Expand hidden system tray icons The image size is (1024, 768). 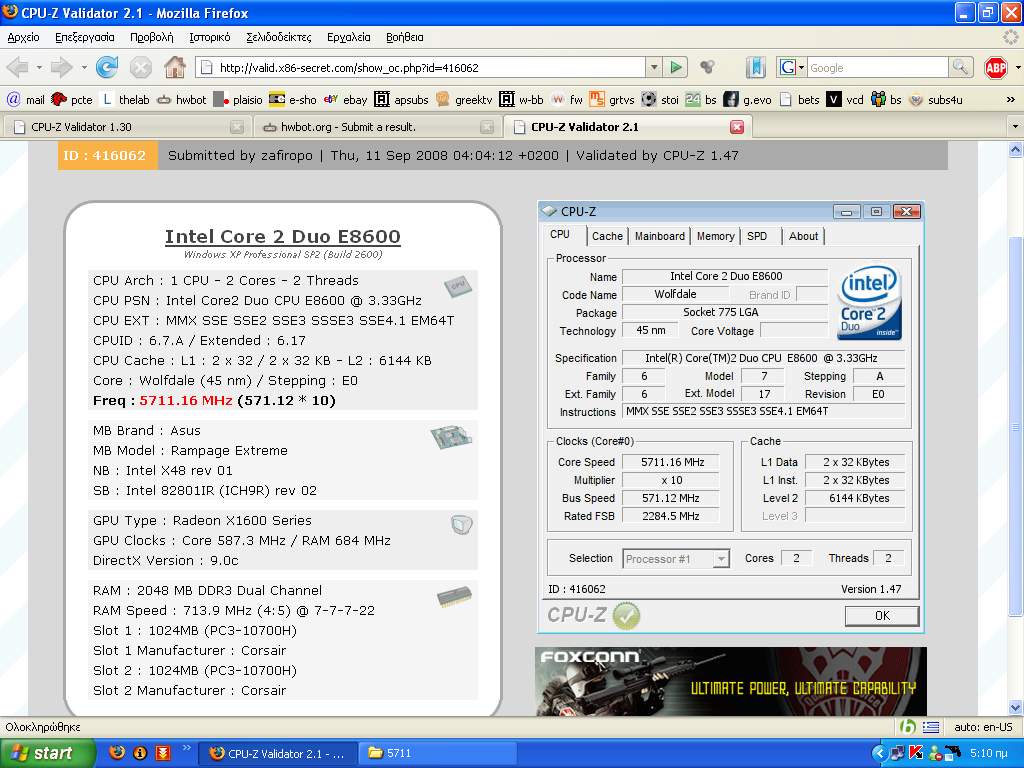[x=878, y=753]
